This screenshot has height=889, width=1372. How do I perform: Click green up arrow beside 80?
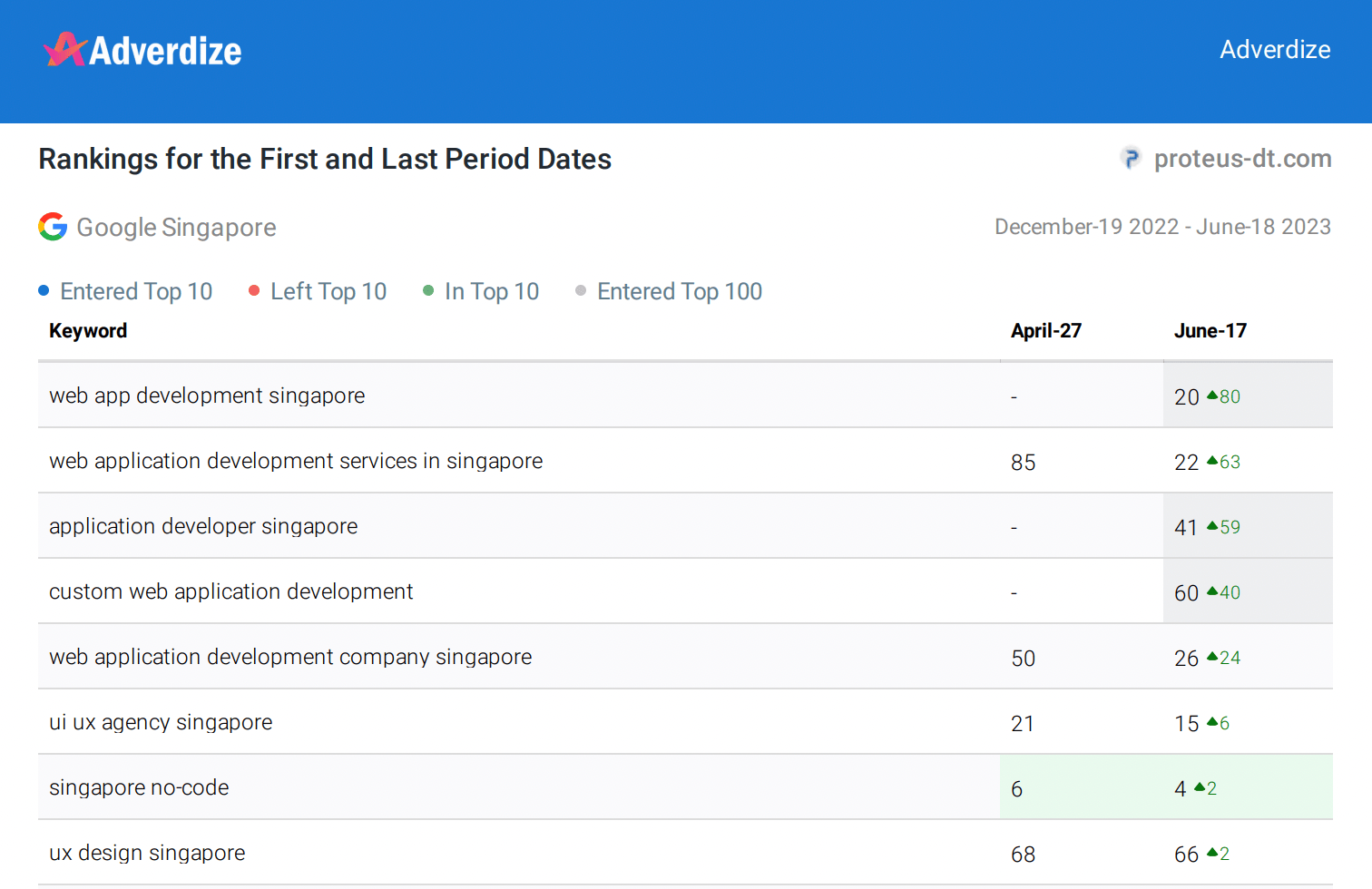coord(1212,396)
